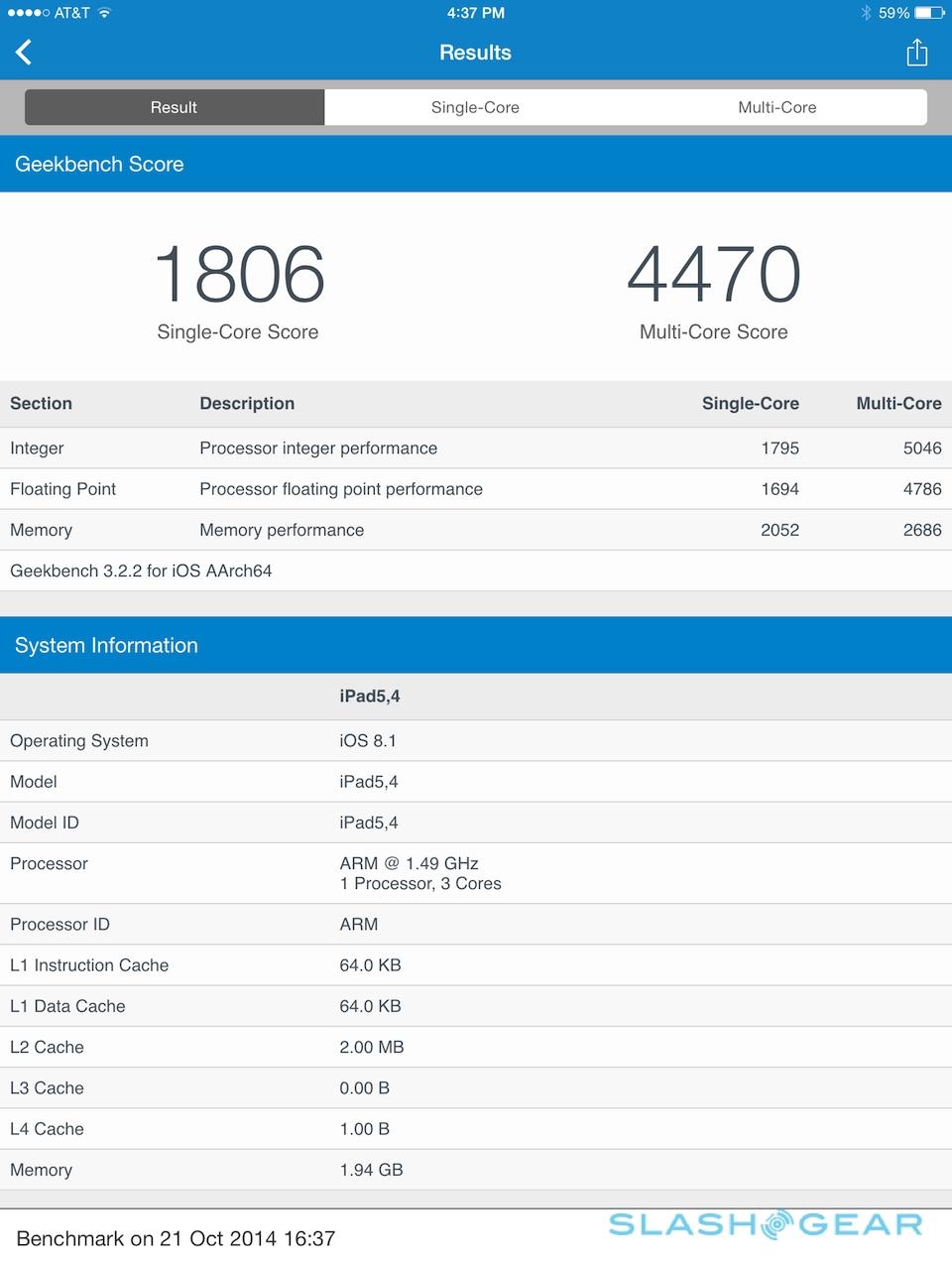Screen dimensions: 952x1270
Task: Tap the Wi-Fi signal icon
Action: click(105, 13)
